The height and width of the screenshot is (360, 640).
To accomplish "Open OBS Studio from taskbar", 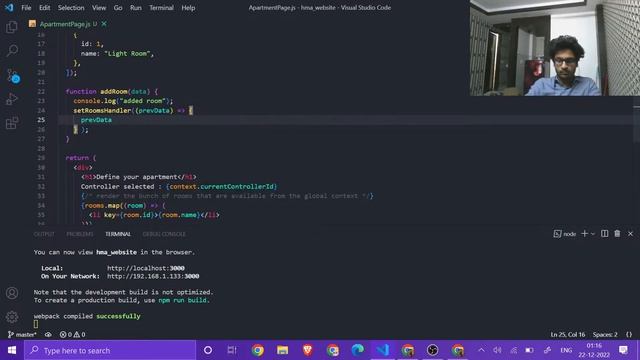I will tap(433, 350).
